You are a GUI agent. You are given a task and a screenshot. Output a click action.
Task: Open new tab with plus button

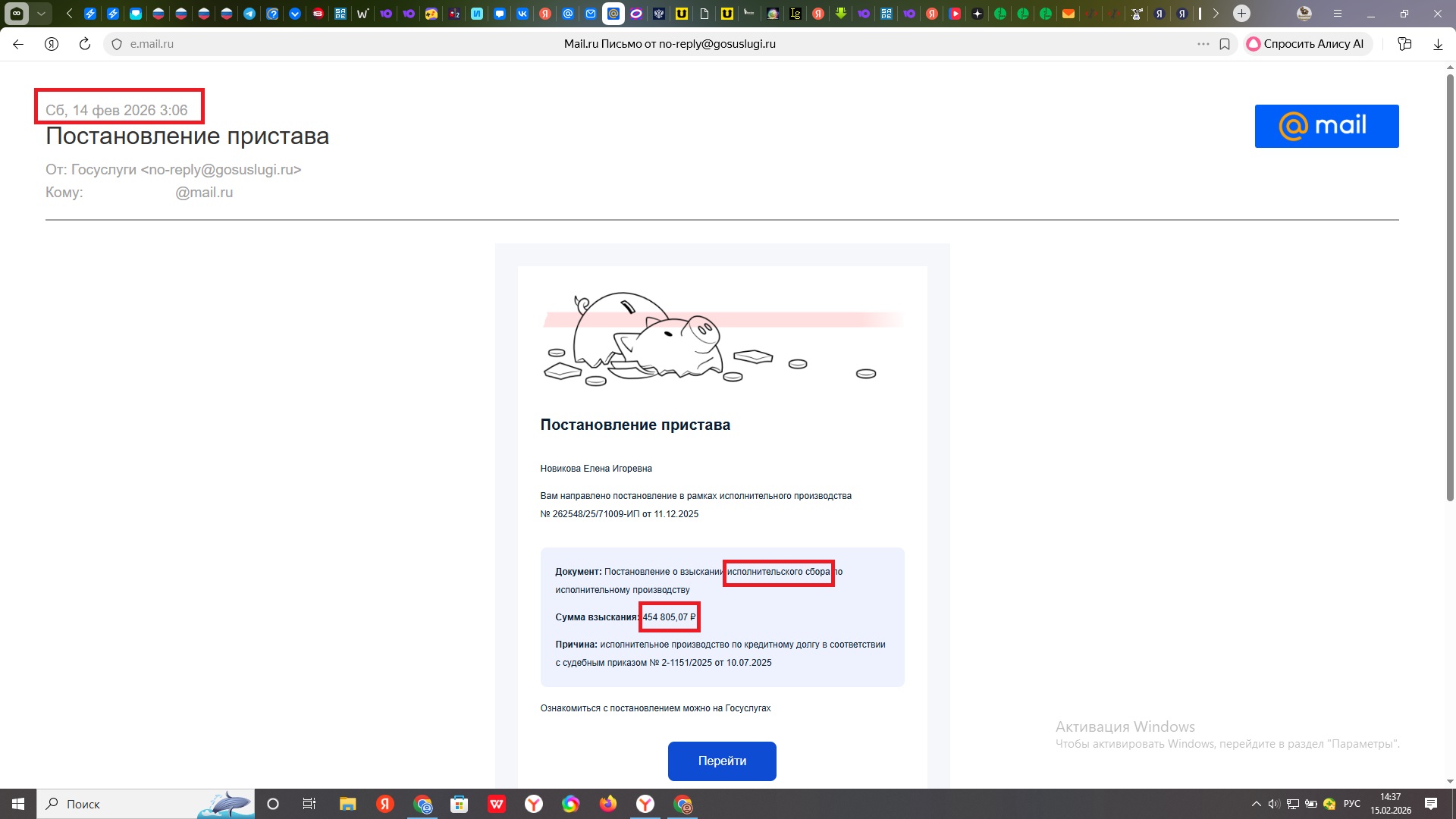1241,14
